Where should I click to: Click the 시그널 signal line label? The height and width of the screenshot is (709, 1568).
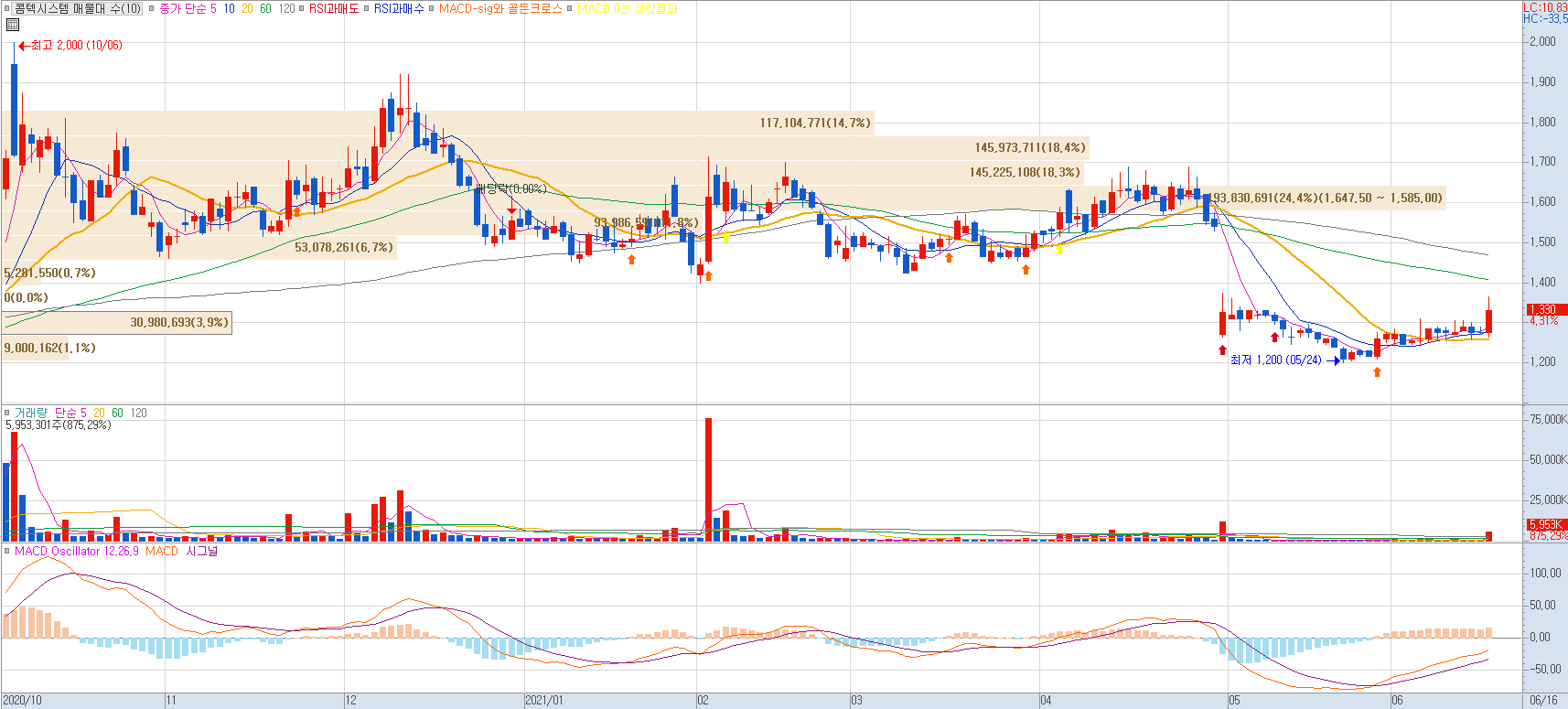pos(202,551)
